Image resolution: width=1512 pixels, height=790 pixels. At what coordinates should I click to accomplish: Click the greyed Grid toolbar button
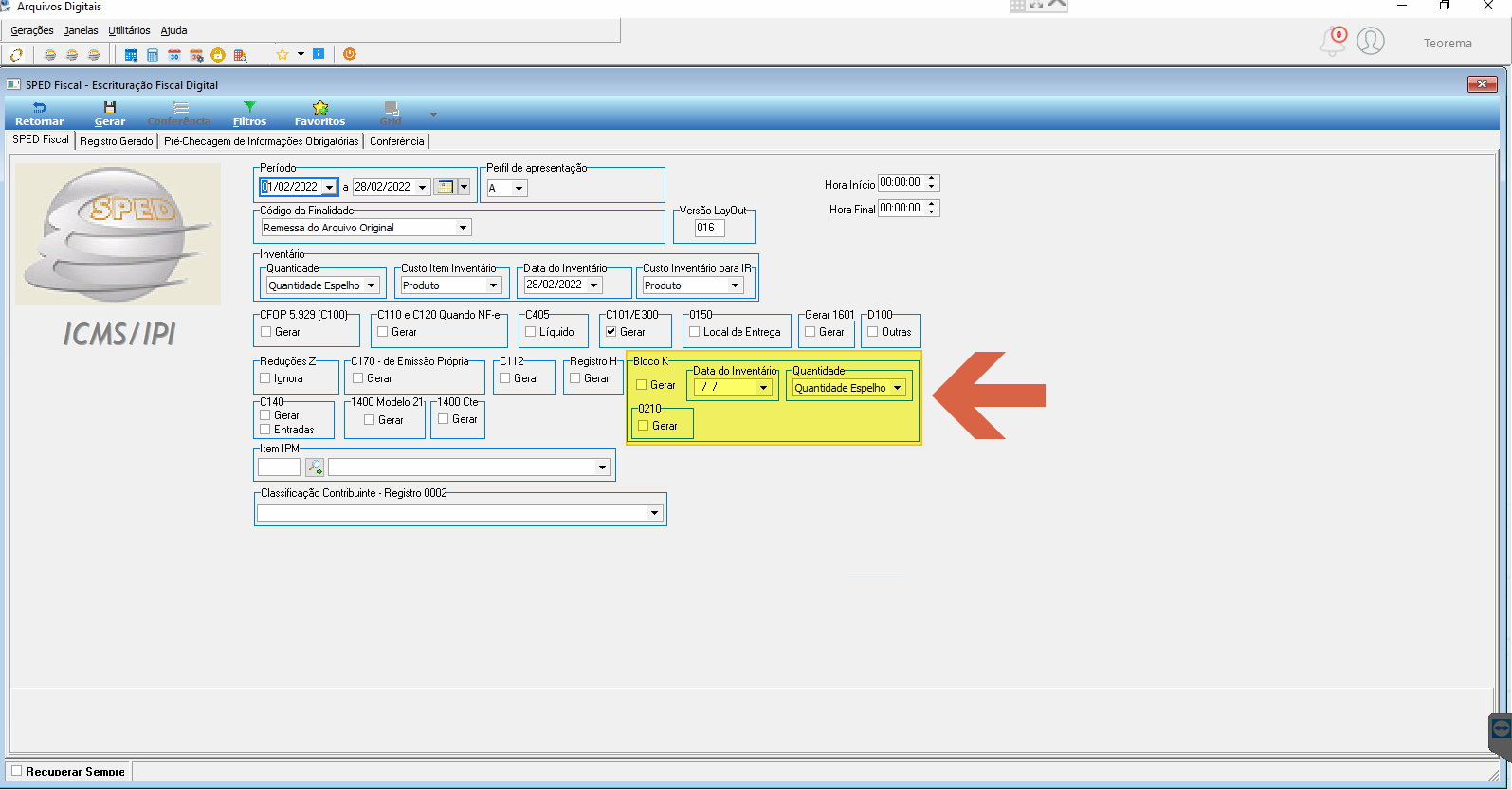[391, 114]
